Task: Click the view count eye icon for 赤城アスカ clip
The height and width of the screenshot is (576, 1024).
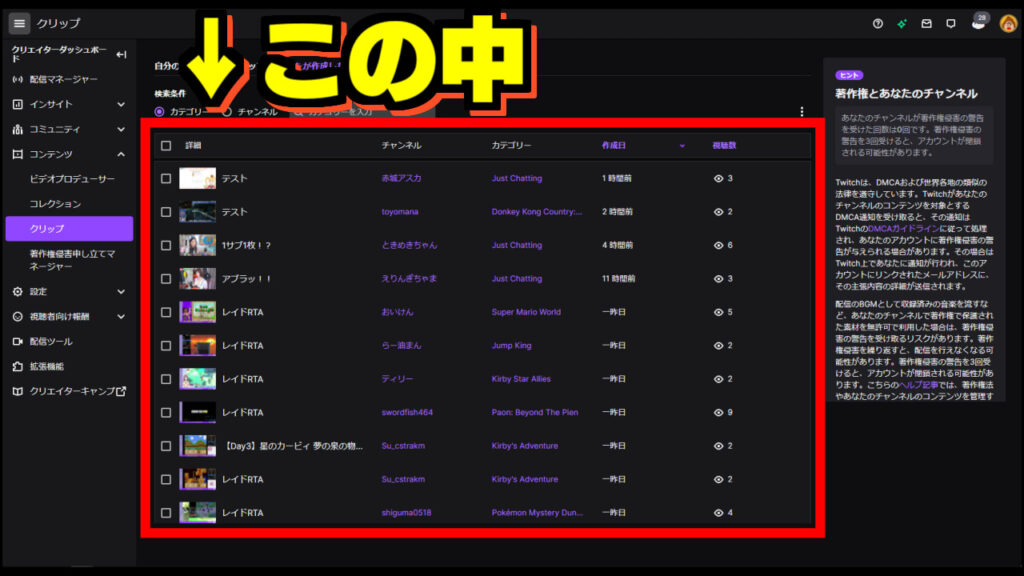Action: tap(718, 178)
